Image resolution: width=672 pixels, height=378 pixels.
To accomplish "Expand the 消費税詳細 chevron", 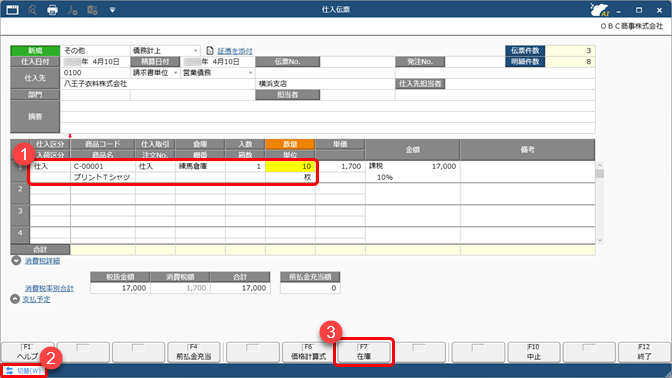I will 16,261.
